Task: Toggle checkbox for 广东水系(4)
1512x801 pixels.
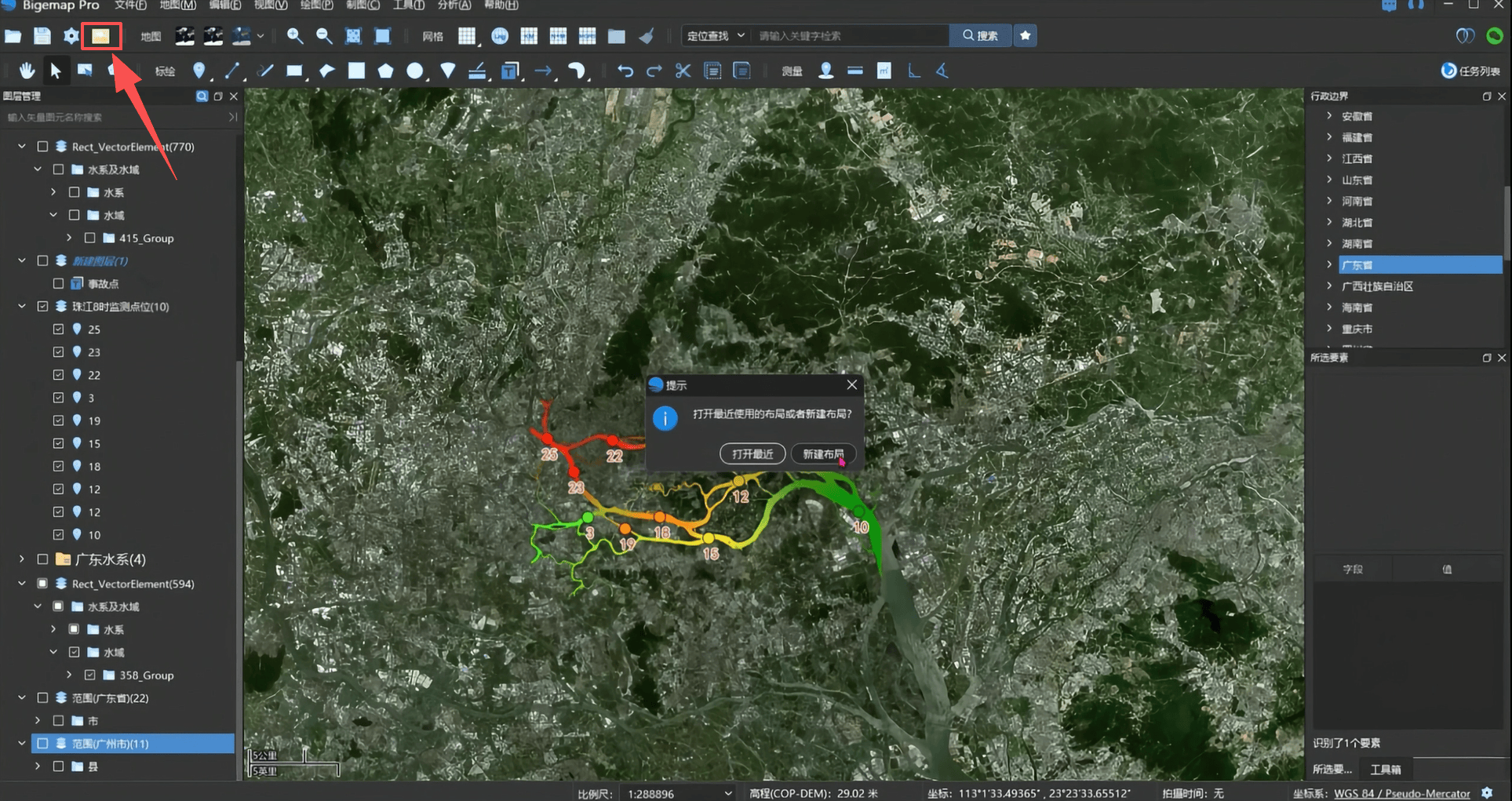Action: pyautogui.click(x=42, y=559)
